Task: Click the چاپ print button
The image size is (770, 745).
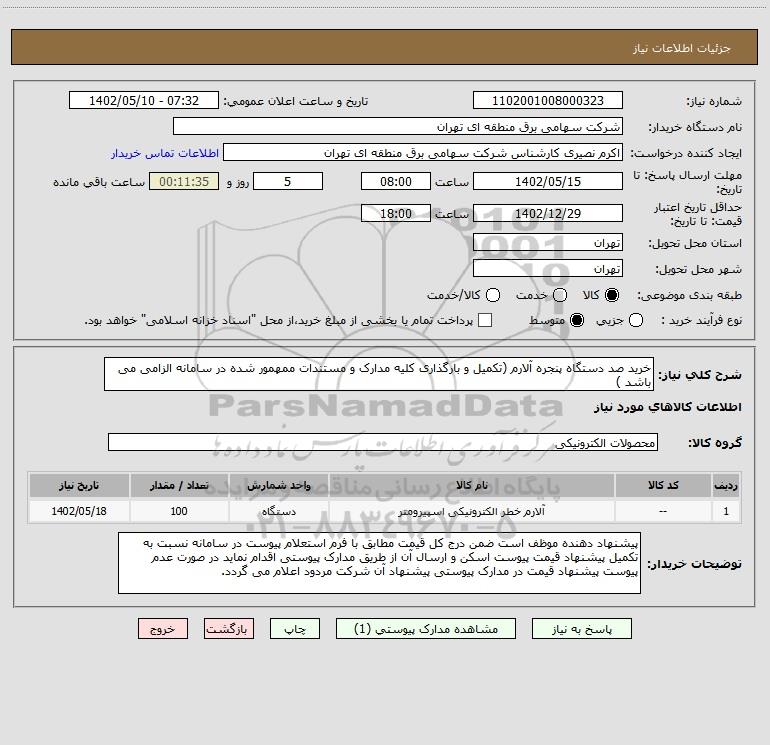Action: tap(295, 629)
